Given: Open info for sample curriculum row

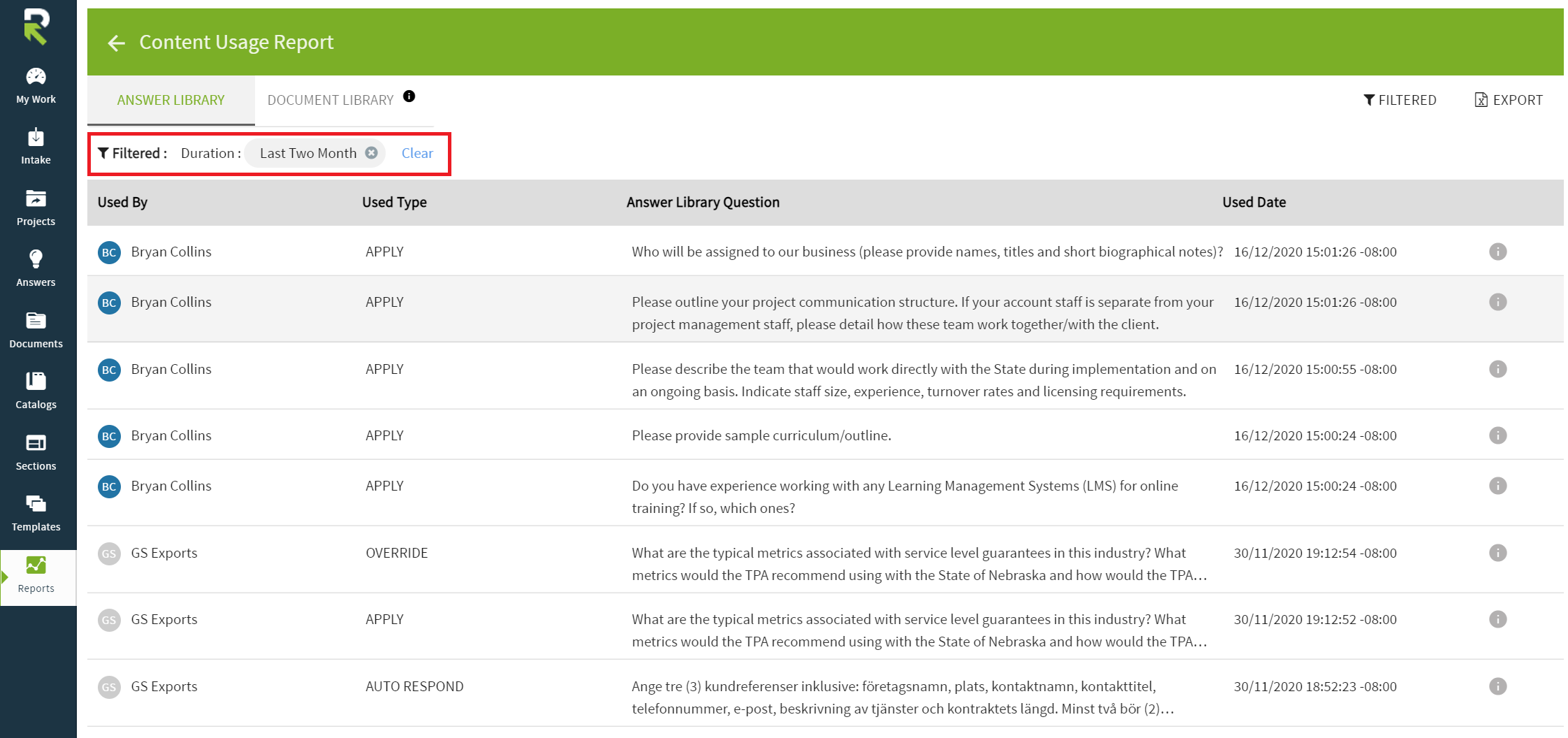Looking at the screenshot, I should 1497,435.
